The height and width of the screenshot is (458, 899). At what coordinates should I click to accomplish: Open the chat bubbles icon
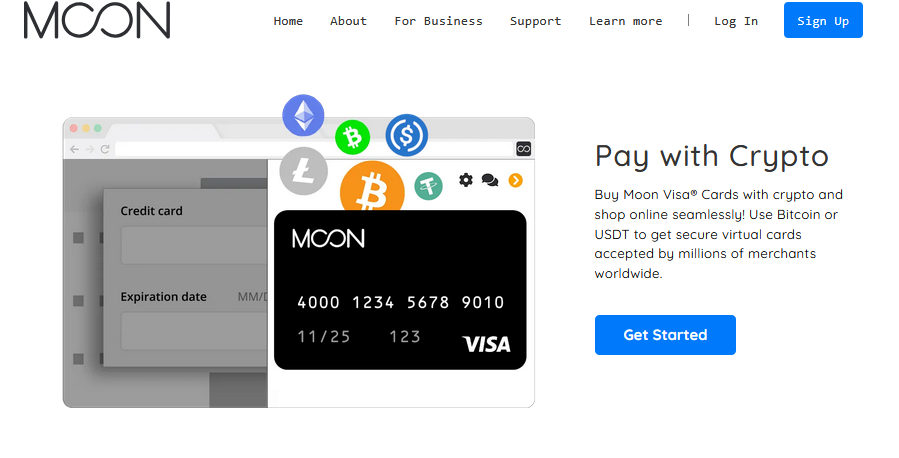click(x=490, y=181)
